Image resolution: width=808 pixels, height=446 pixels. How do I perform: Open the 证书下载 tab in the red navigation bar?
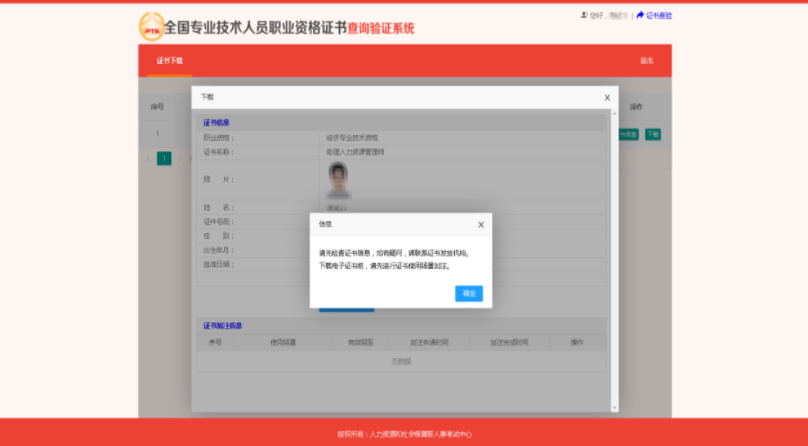tap(170, 61)
